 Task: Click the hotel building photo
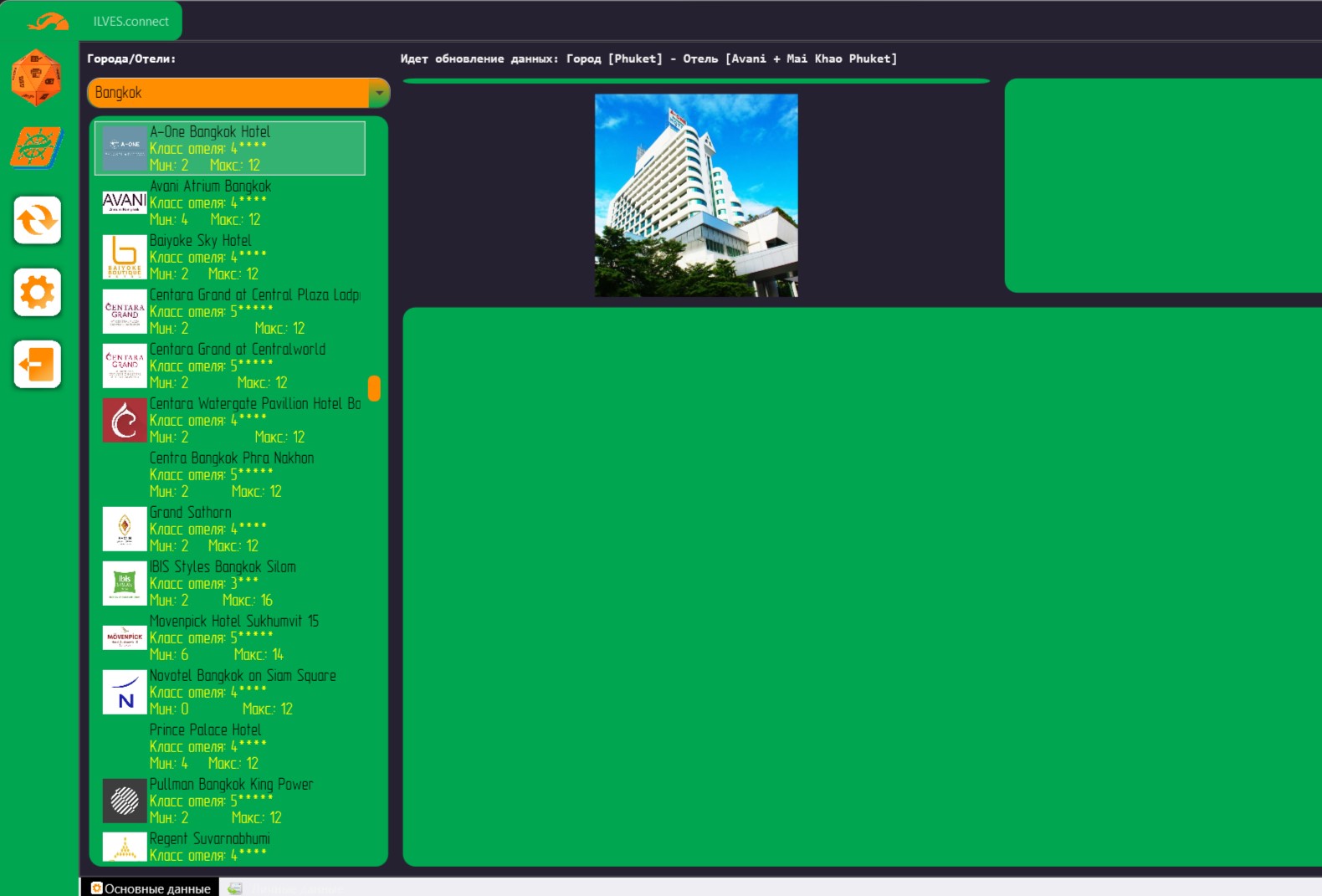point(696,195)
